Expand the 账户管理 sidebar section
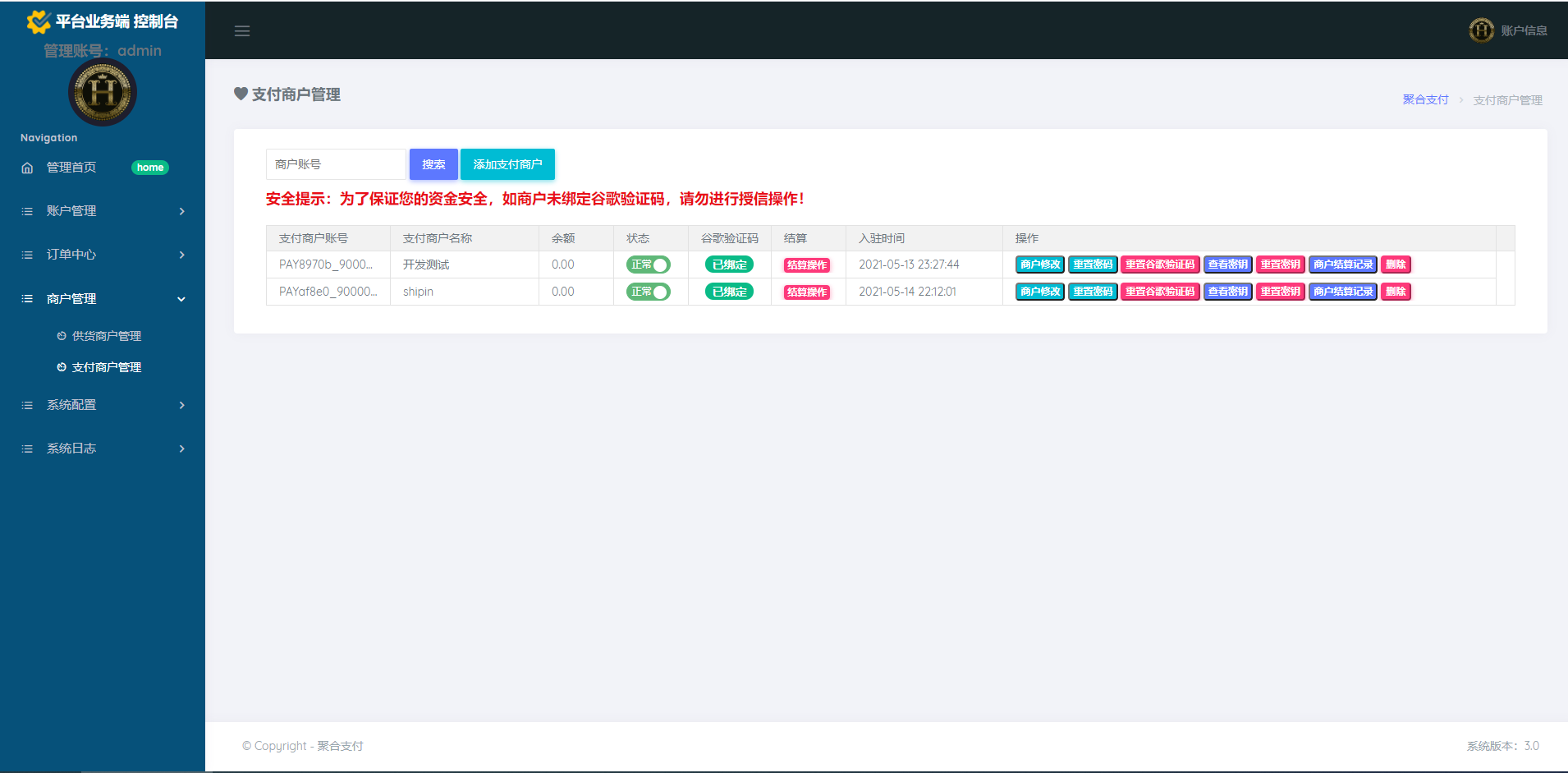This screenshot has height=773, width=1568. [x=102, y=210]
